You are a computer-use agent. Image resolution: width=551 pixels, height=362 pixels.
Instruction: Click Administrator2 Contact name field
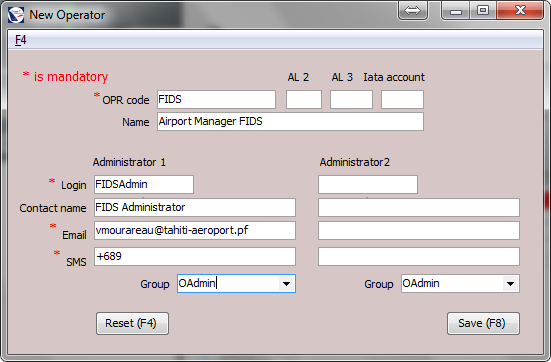point(419,207)
